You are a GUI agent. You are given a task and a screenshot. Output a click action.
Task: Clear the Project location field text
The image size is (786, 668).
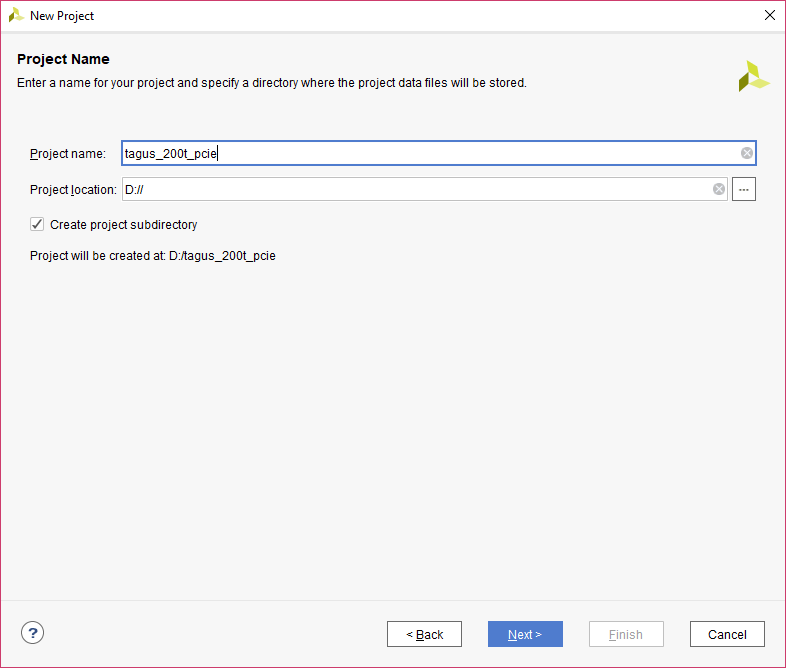(x=718, y=189)
